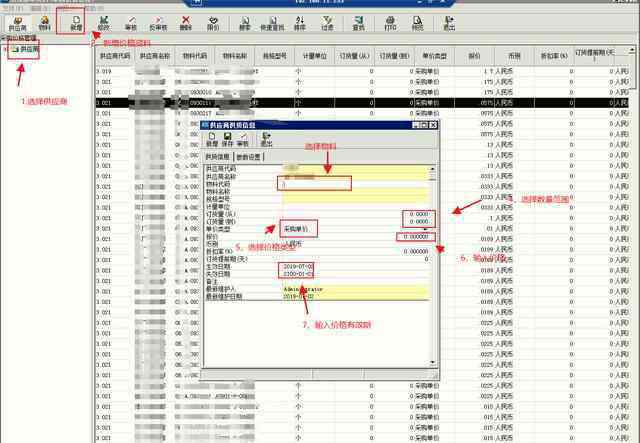Click the 退出 (Exit) icon in dialog toolbar
The width and height of the screenshot is (640, 443).
point(264,139)
